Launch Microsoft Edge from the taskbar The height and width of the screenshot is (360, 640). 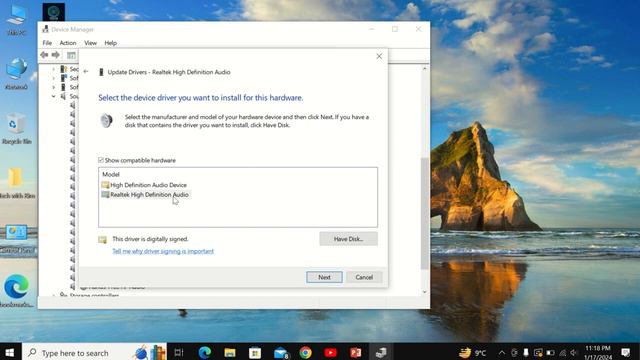pyautogui.click(x=204, y=352)
